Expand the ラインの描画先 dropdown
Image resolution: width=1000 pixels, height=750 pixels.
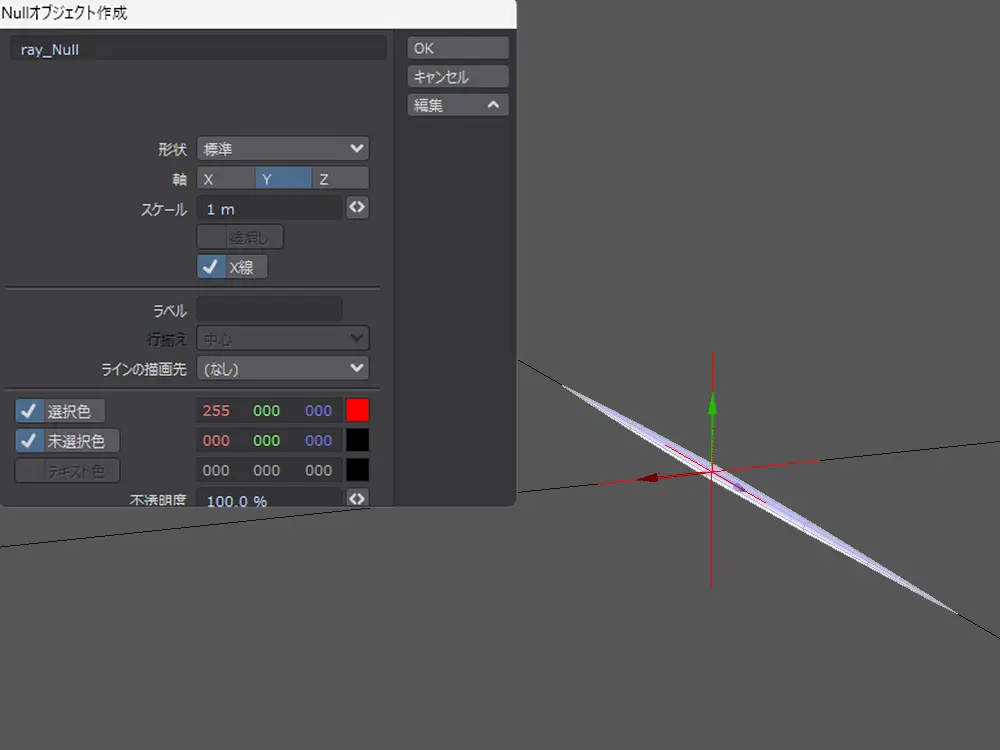click(283, 368)
